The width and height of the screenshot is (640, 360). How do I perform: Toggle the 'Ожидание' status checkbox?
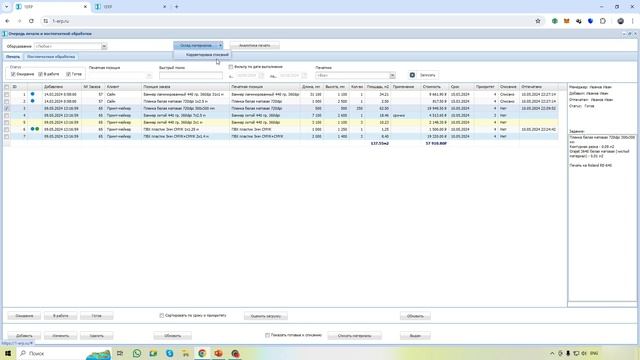tap(13, 74)
